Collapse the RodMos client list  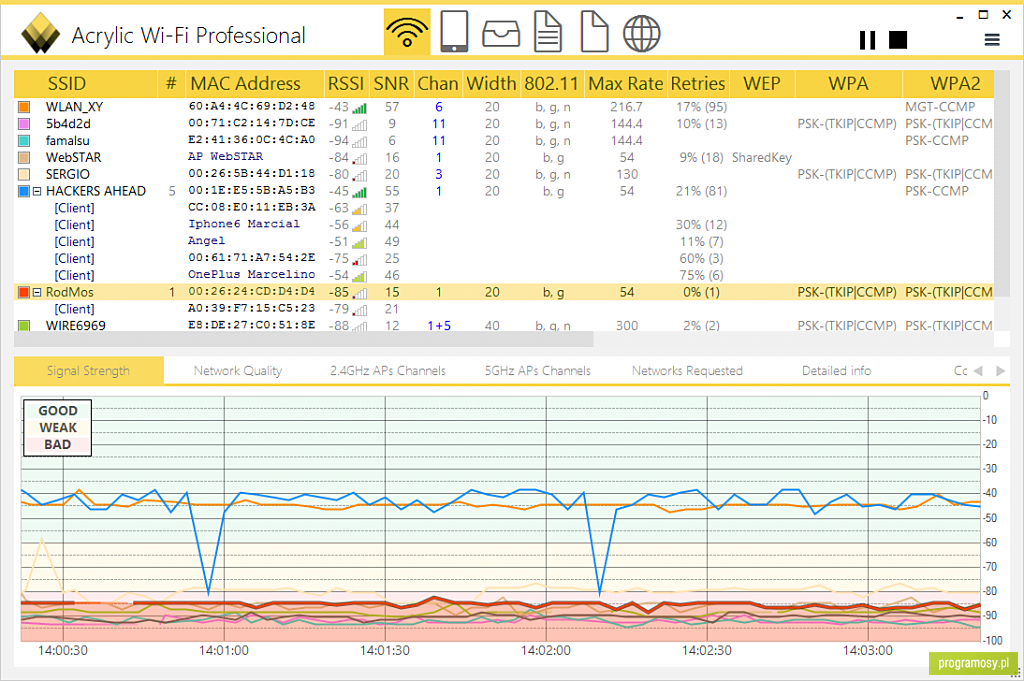37,293
